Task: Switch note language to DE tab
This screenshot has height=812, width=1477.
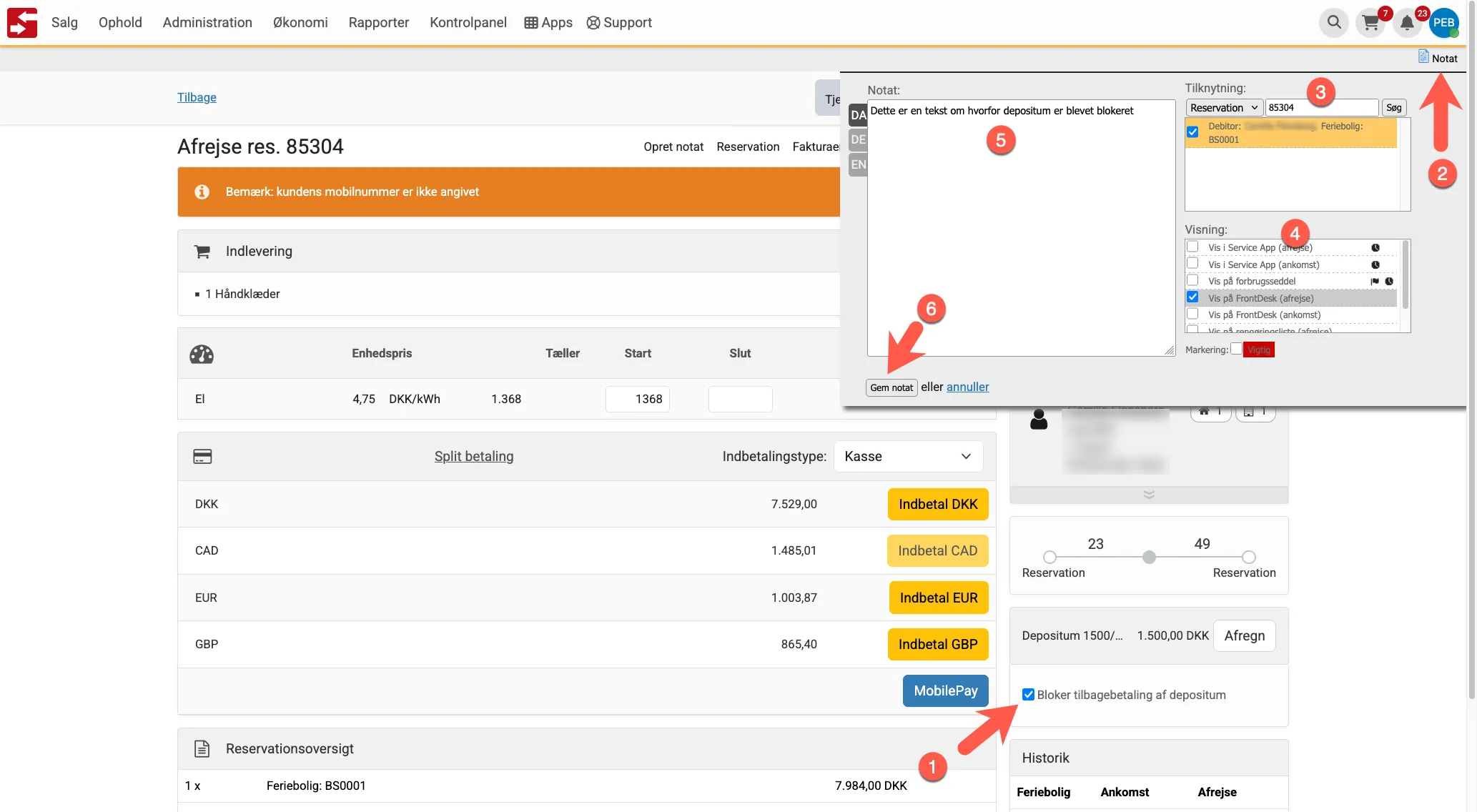Action: click(x=858, y=139)
